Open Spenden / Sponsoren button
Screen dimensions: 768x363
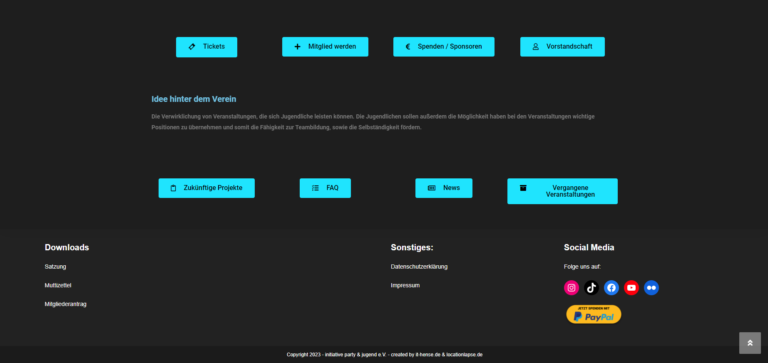444,47
